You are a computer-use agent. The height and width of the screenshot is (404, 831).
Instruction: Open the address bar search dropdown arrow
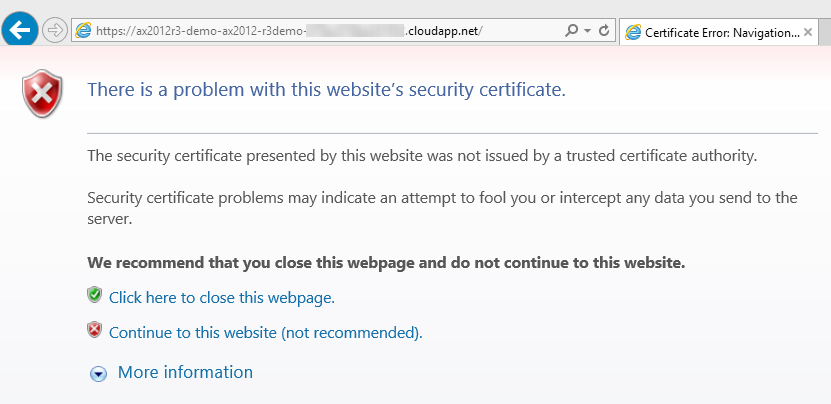pos(587,31)
